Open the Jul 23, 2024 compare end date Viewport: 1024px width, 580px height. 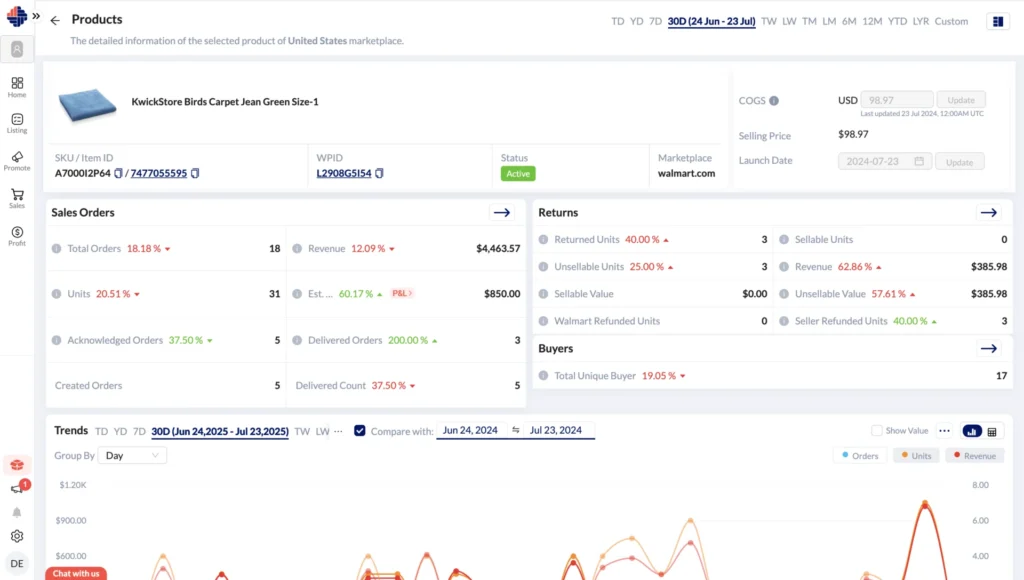(556, 430)
